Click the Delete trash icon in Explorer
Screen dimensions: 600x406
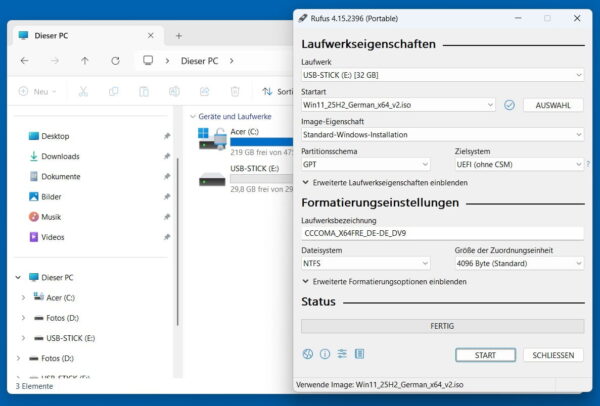coord(235,91)
